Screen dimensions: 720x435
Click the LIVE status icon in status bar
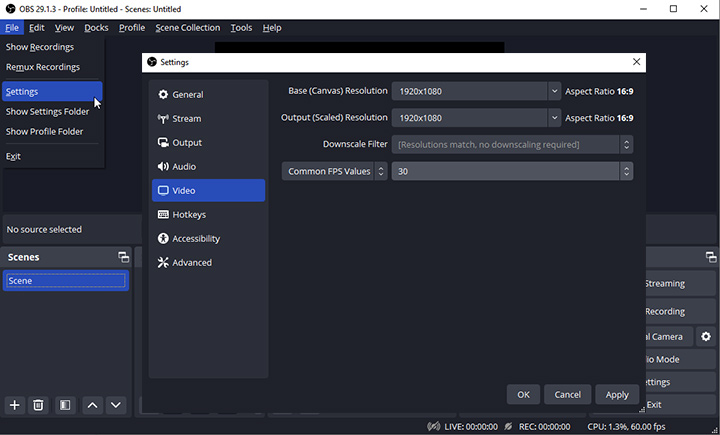pos(433,426)
